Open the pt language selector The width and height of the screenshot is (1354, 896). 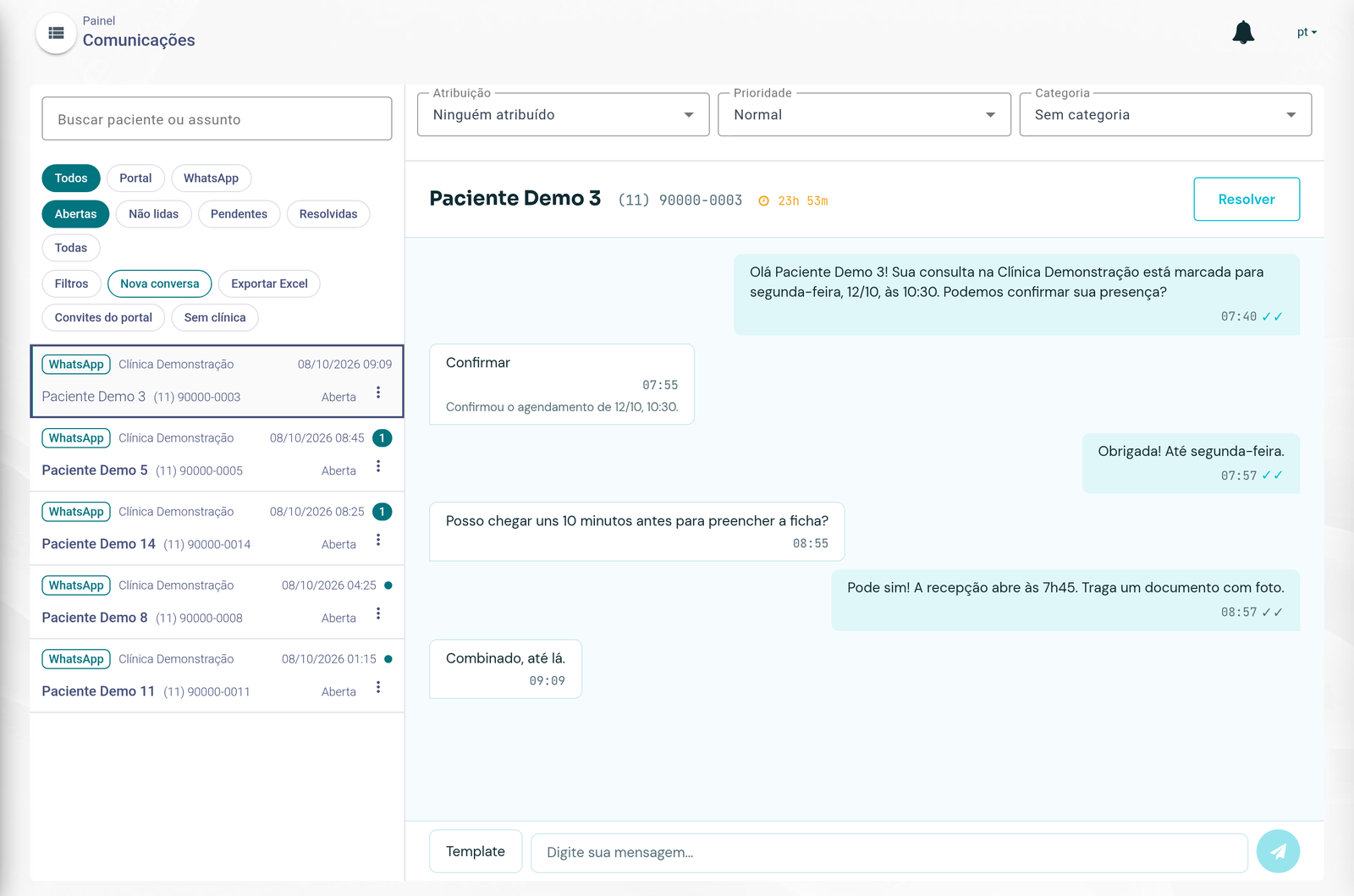(1307, 32)
